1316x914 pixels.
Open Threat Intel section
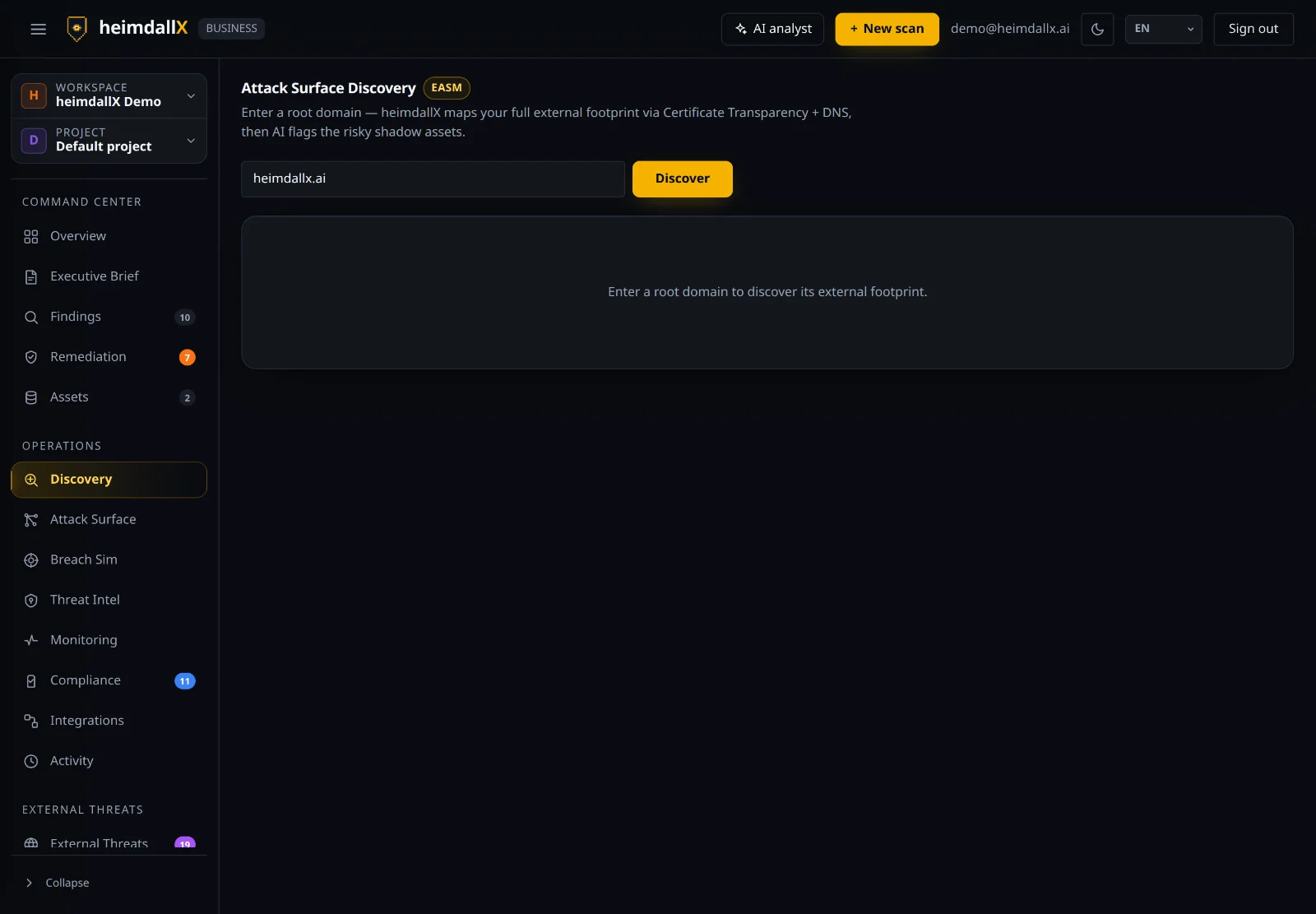tap(109, 600)
